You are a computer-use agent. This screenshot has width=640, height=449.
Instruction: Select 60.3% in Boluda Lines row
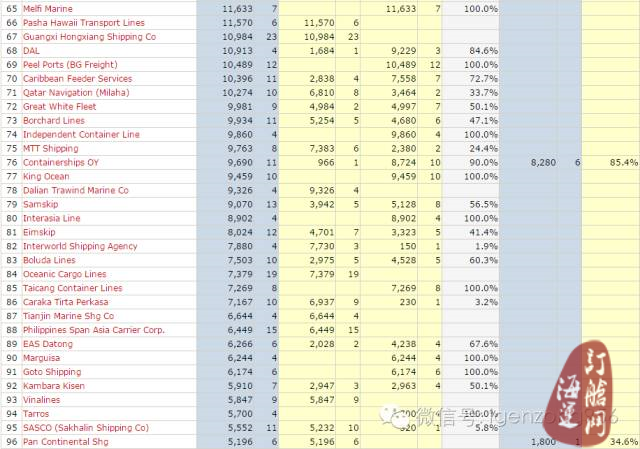[483, 260]
